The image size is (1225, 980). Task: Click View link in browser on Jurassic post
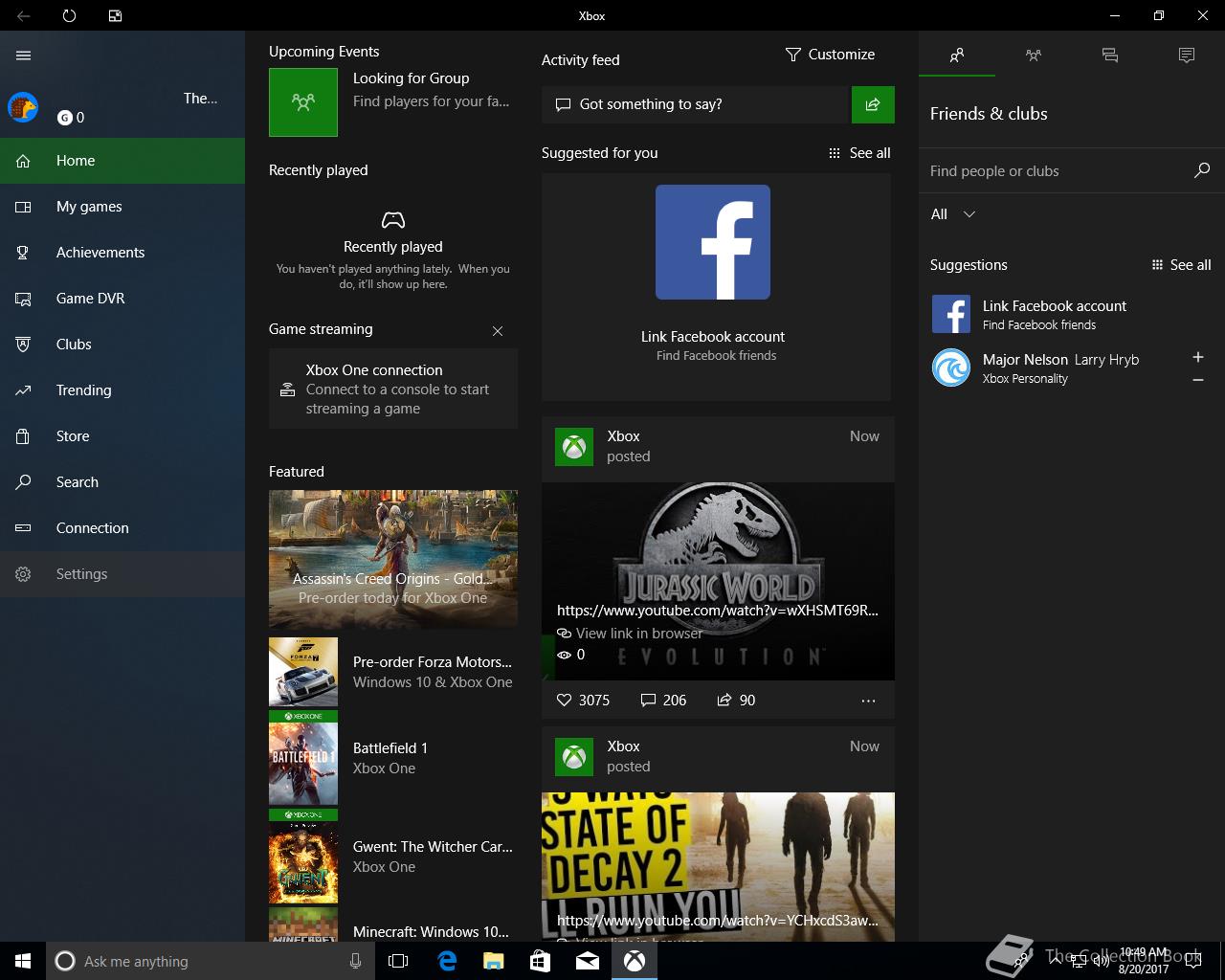[x=630, y=634]
